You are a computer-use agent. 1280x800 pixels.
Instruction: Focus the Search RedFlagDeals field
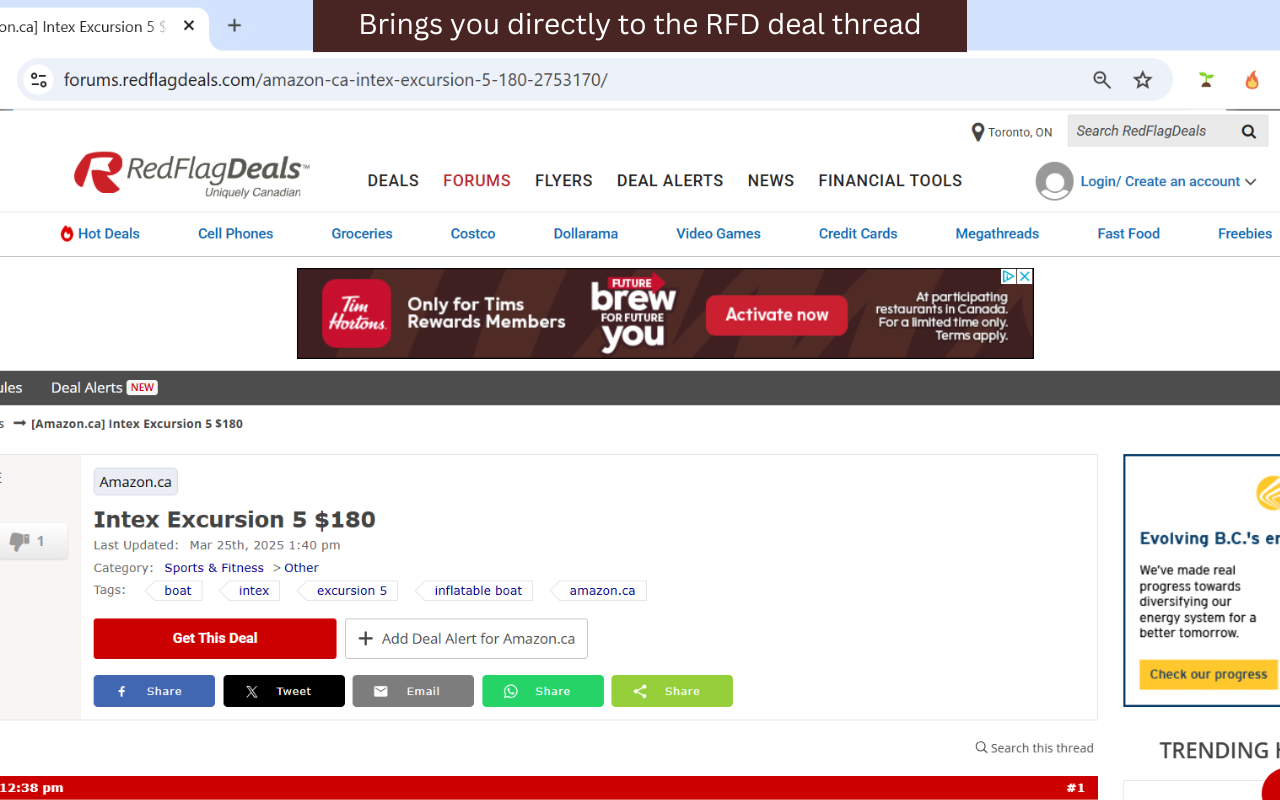(x=1150, y=131)
